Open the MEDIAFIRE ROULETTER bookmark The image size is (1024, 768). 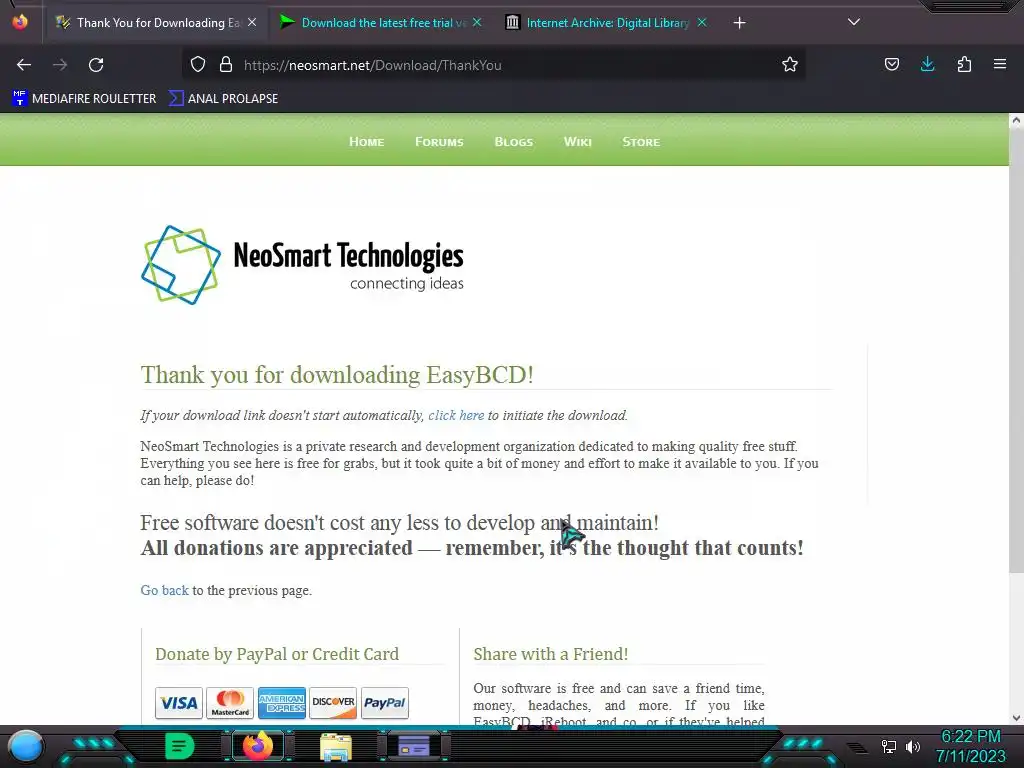[x=84, y=99]
